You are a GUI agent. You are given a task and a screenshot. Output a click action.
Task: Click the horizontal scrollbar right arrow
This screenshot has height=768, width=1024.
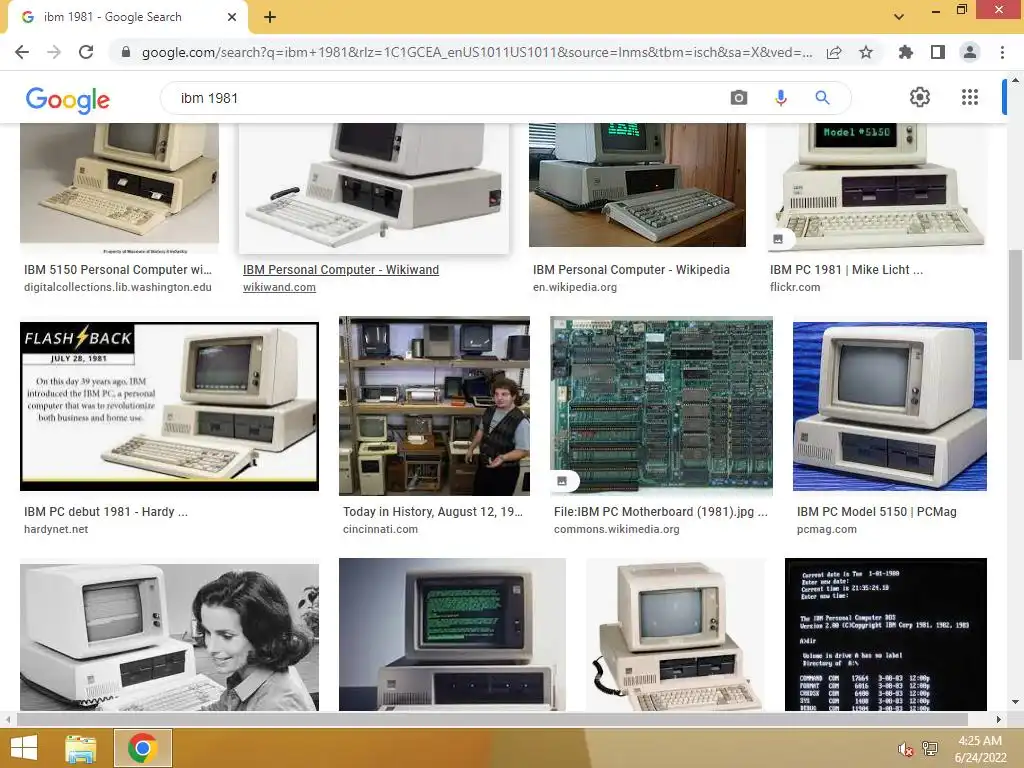[999, 720]
